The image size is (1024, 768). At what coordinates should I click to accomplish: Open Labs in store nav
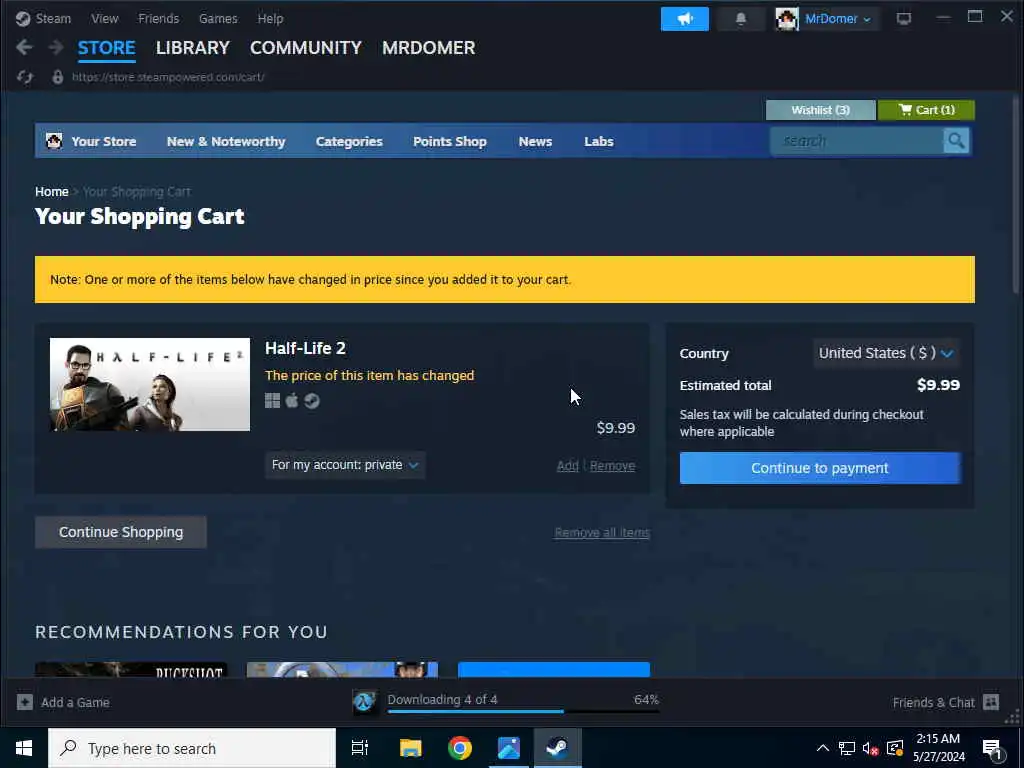(x=599, y=141)
